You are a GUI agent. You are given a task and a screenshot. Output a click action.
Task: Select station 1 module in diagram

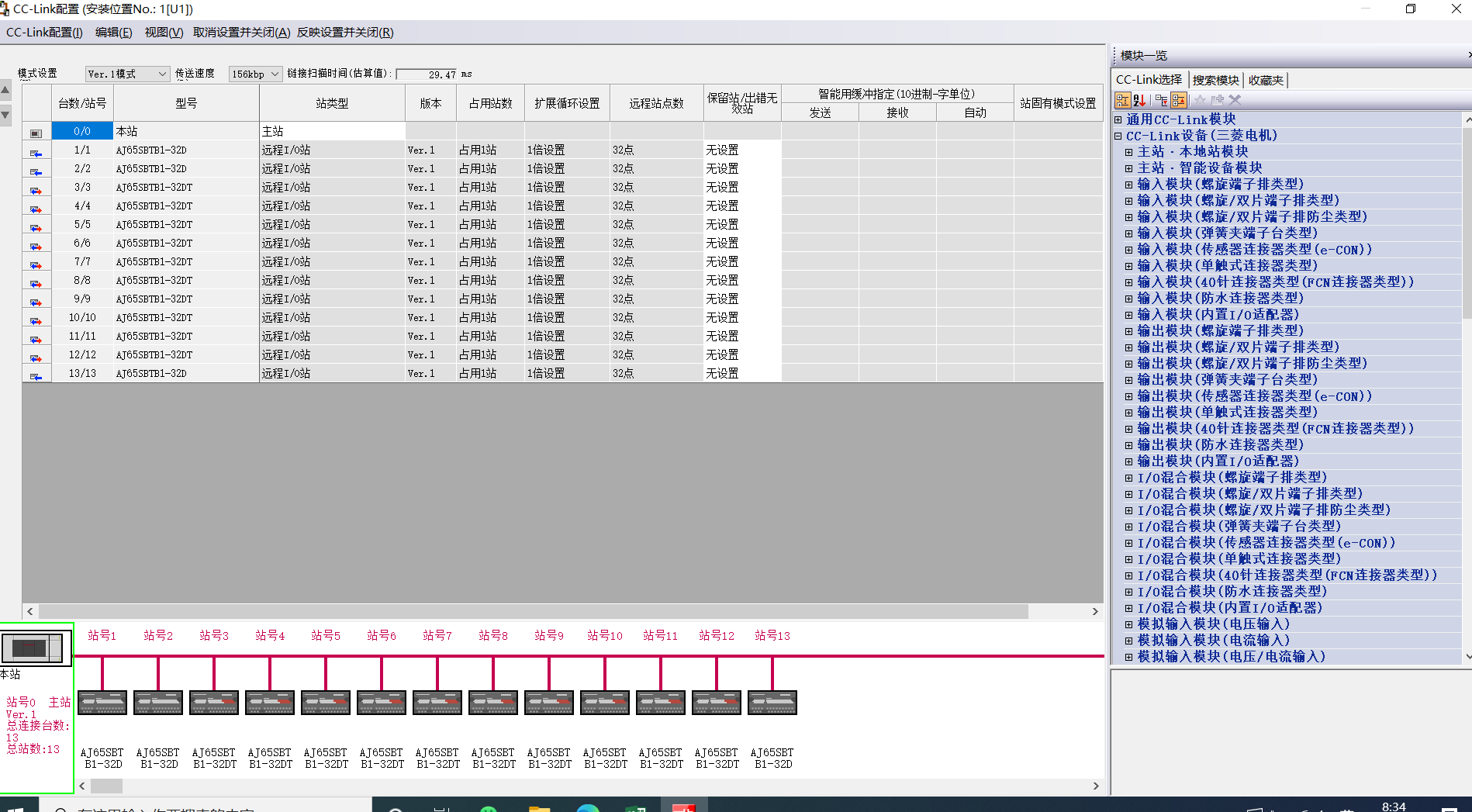tap(102, 703)
